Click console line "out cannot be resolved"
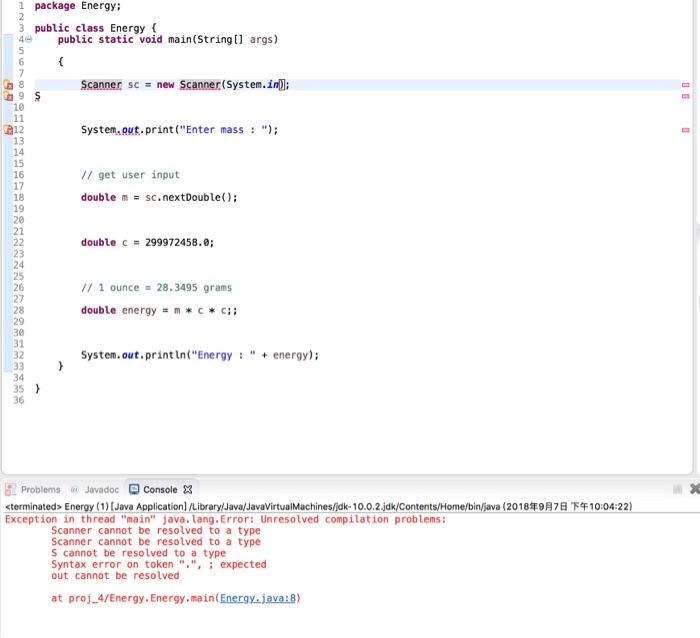Image resolution: width=700 pixels, height=638 pixels. (x=115, y=575)
